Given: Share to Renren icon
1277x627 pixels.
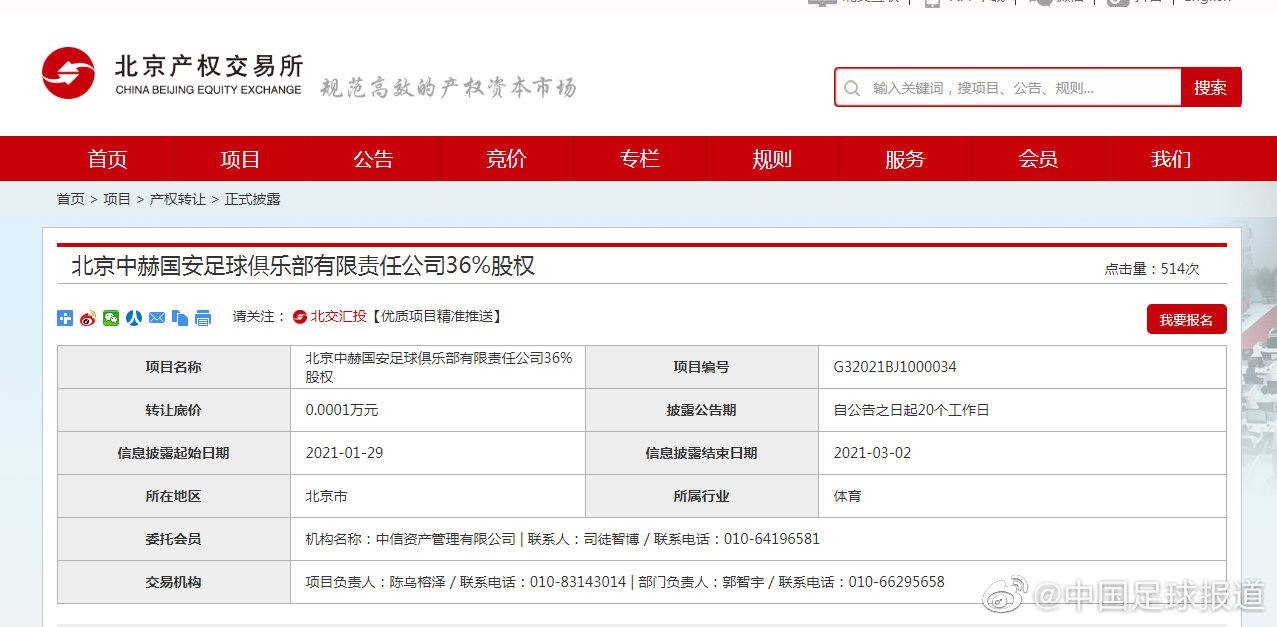Looking at the screenshot, I should click(134, 318).
